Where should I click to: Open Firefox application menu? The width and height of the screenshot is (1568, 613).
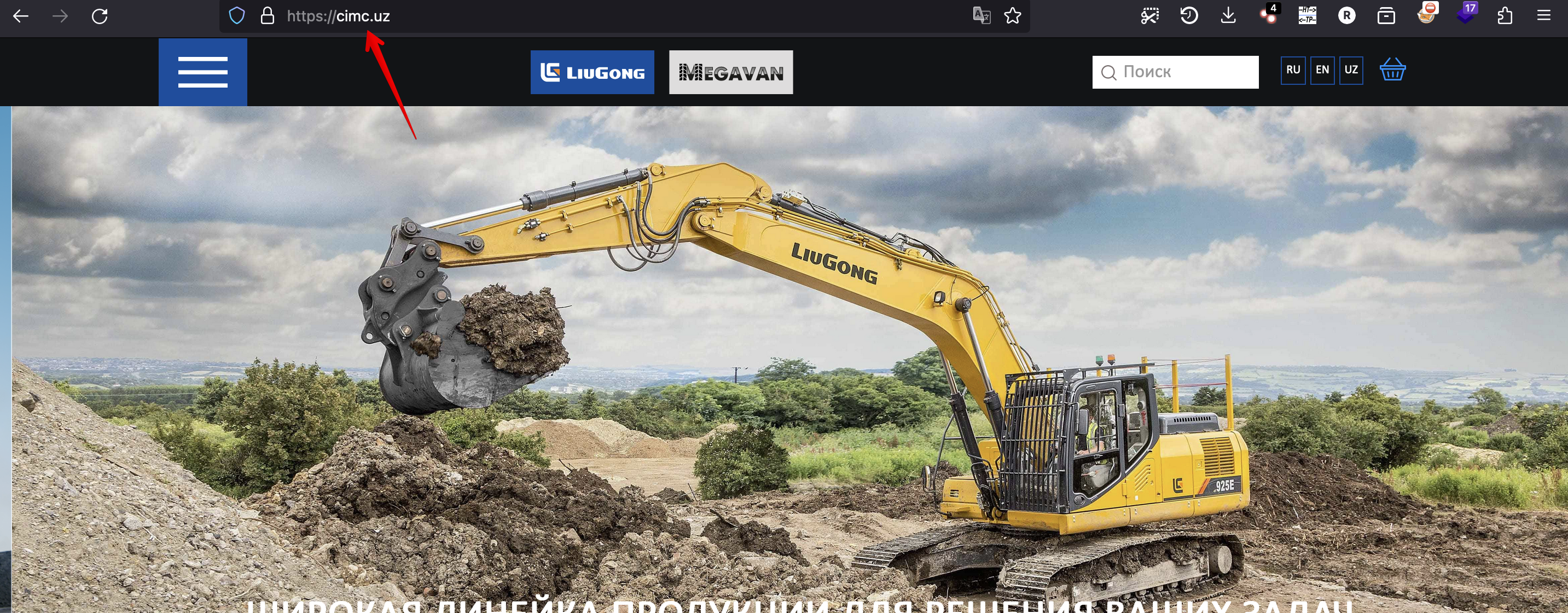[x=1543, y=16]
